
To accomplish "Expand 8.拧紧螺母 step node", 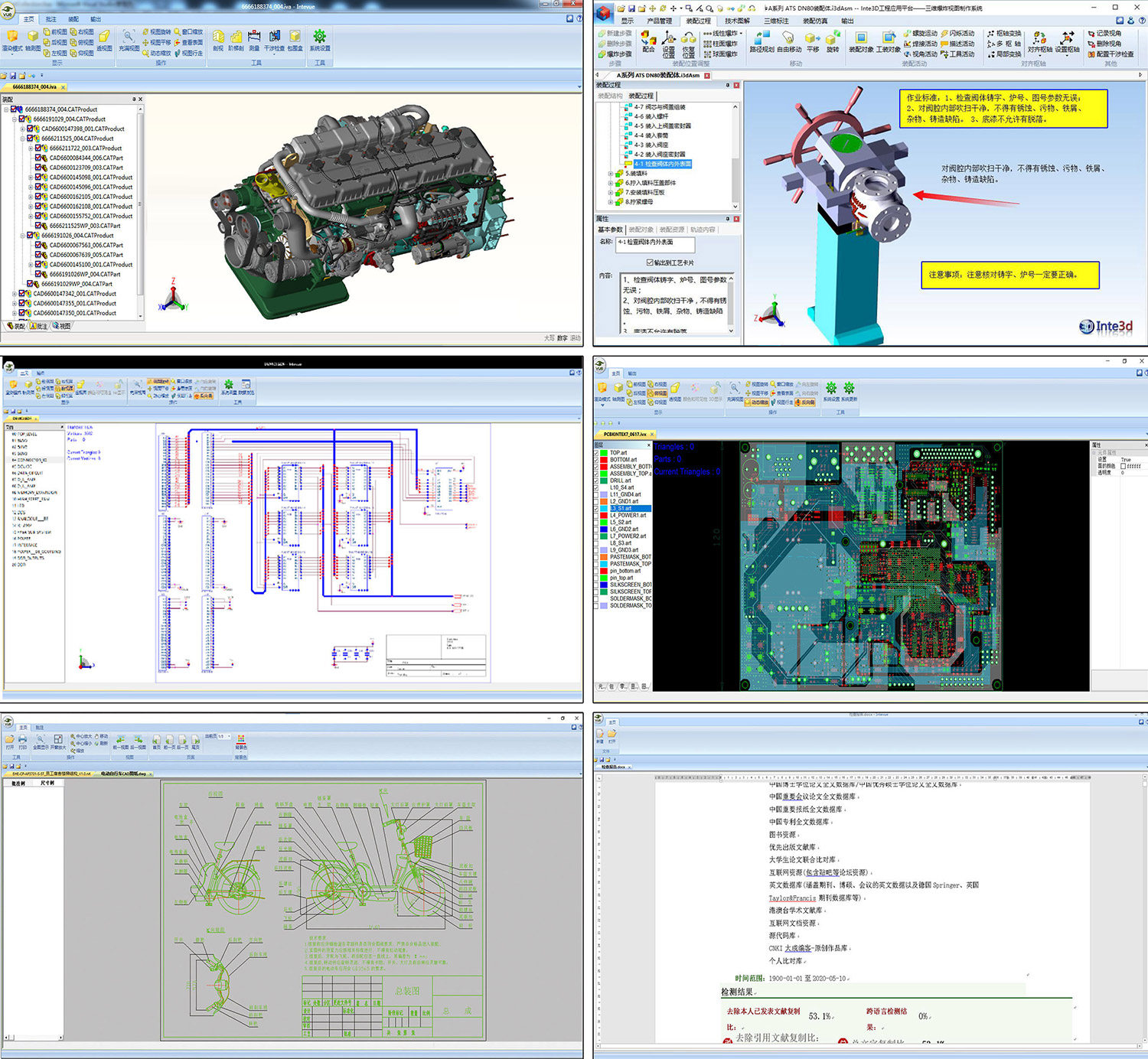I will tap(611, 202).
